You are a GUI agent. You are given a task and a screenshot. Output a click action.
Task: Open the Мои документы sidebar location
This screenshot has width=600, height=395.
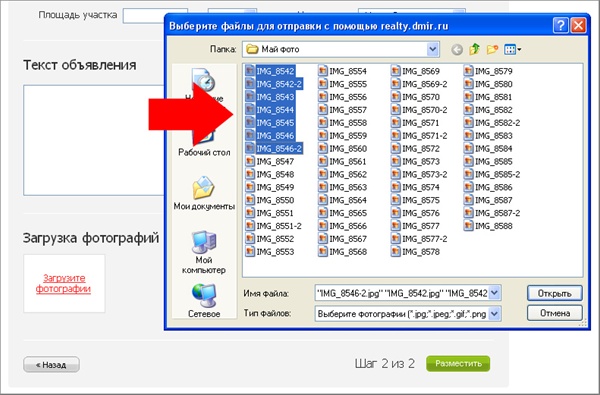[204, 194]
